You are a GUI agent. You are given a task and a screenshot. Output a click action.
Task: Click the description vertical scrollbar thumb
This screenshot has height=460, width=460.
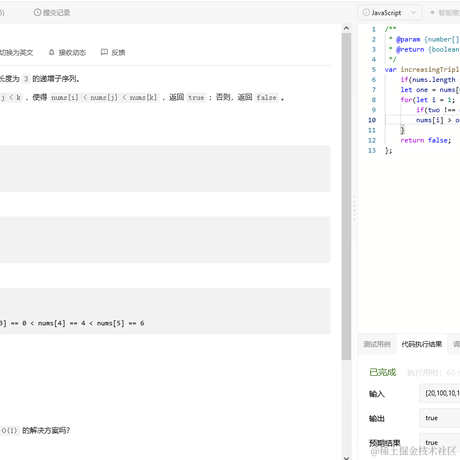(346, 196)
